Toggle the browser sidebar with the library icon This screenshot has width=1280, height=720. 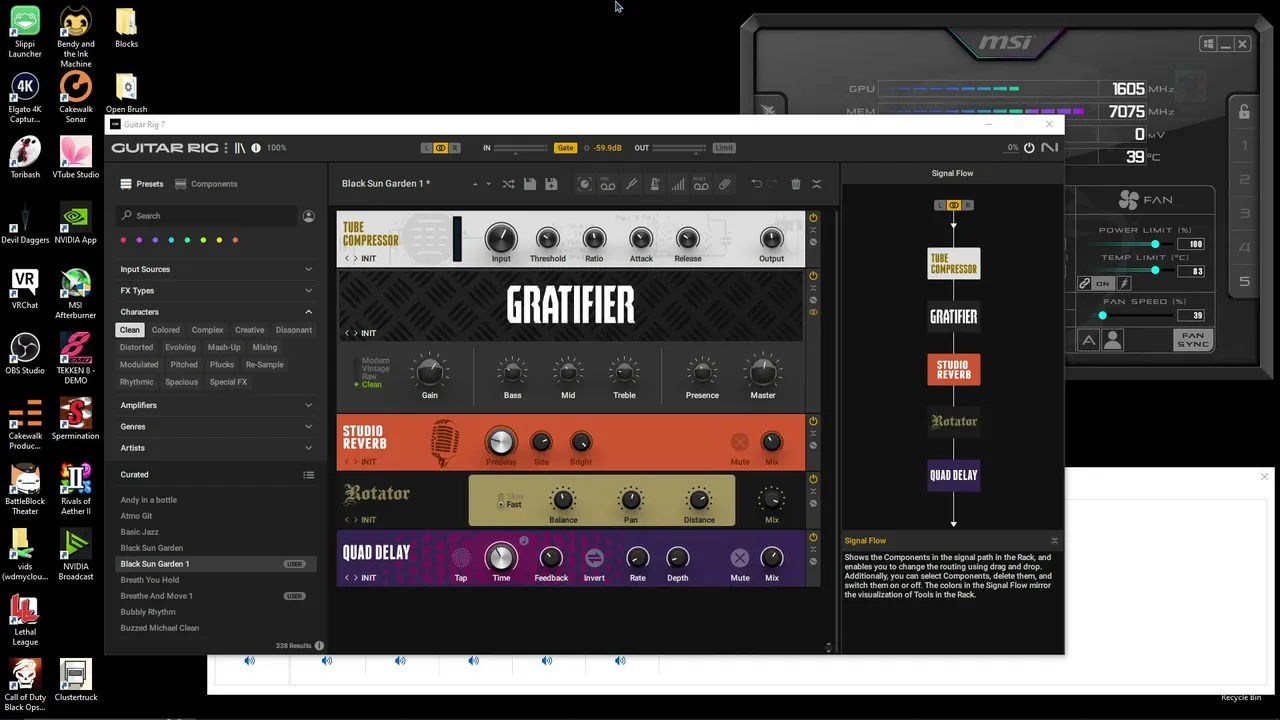(x=240, y=148)
